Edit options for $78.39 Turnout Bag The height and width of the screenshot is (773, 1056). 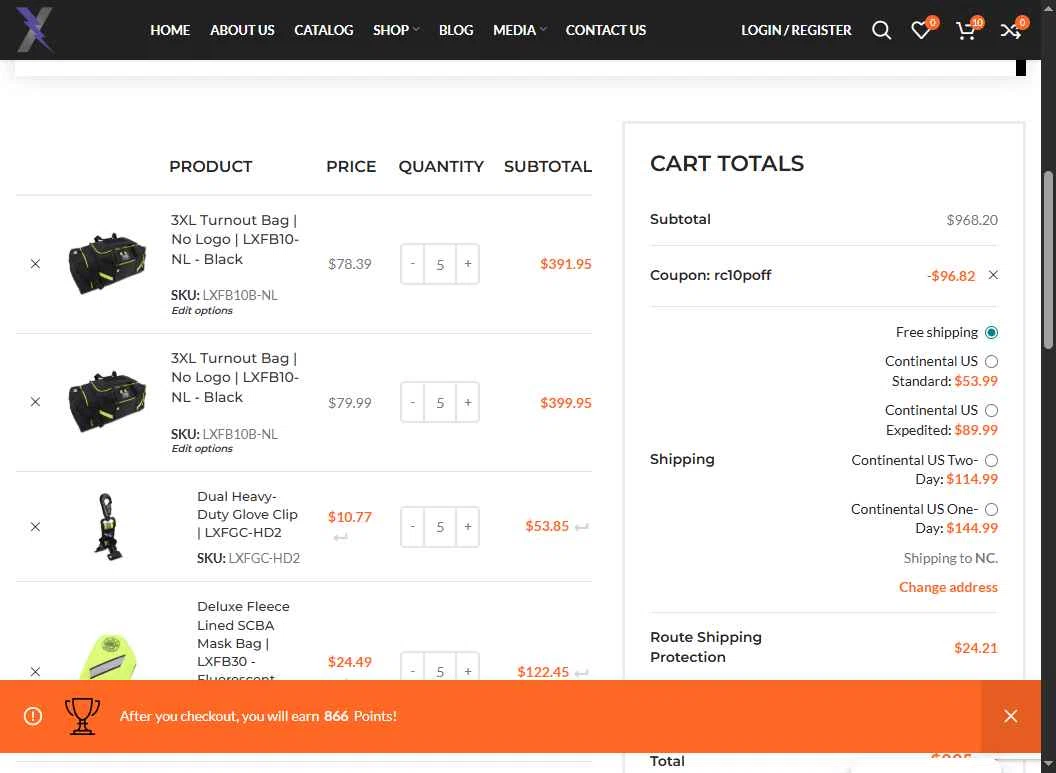point(202,310)
